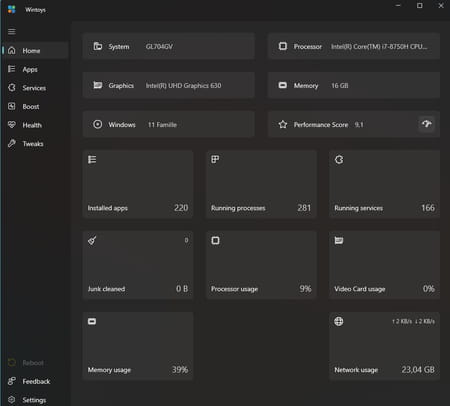450x406 pixels.
Task: Run the performance score benchmark gauge button
Action: pyautogui.click(x=427, y=124)
